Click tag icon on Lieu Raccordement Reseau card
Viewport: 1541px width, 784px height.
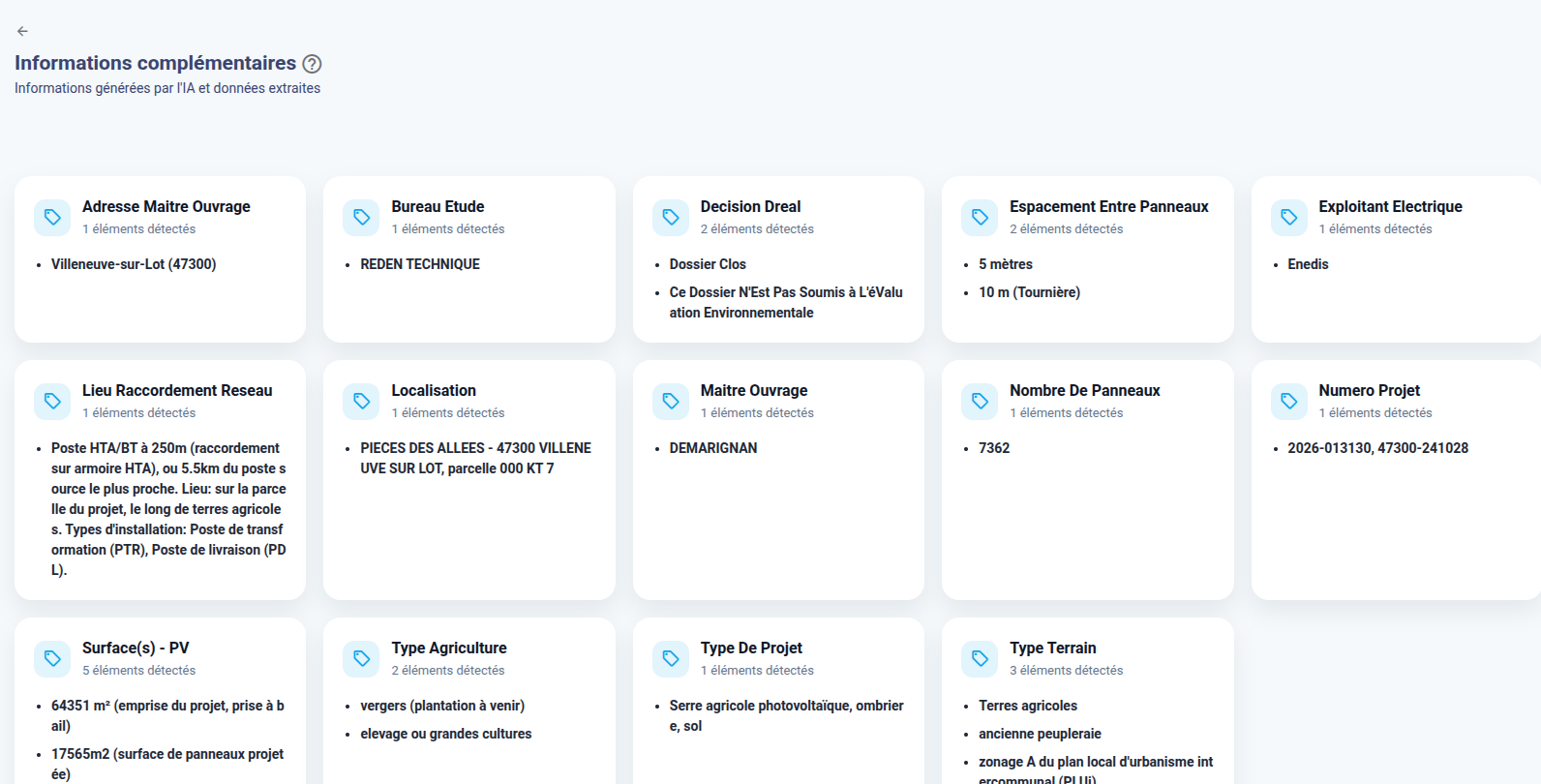52,401
